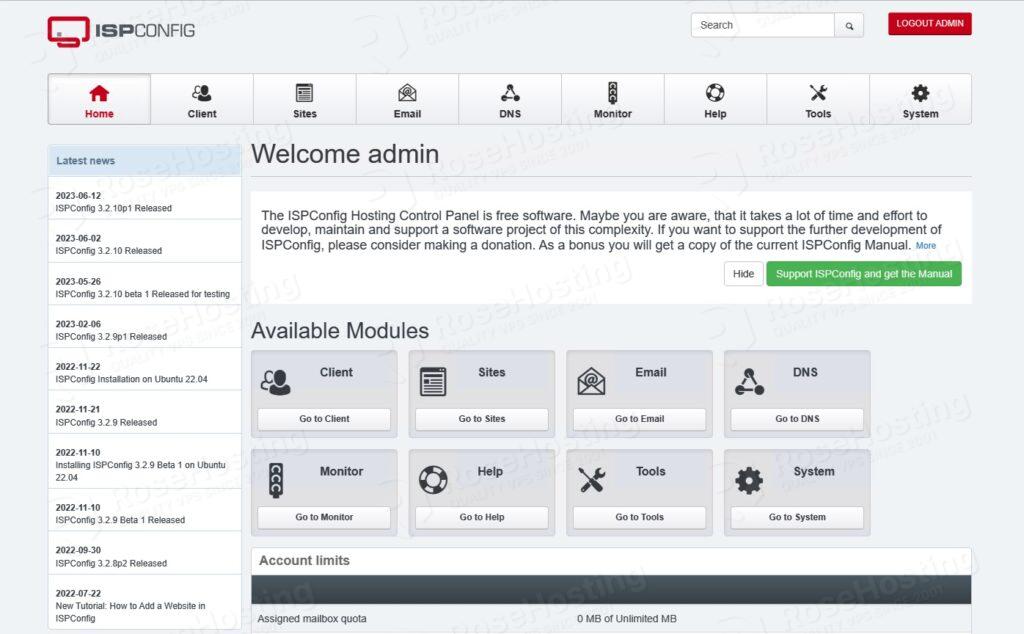Image resolution: width=1024 pixels, height=634 pixels.
Task: Follow the More link in donation text
Action: point(925,246)
